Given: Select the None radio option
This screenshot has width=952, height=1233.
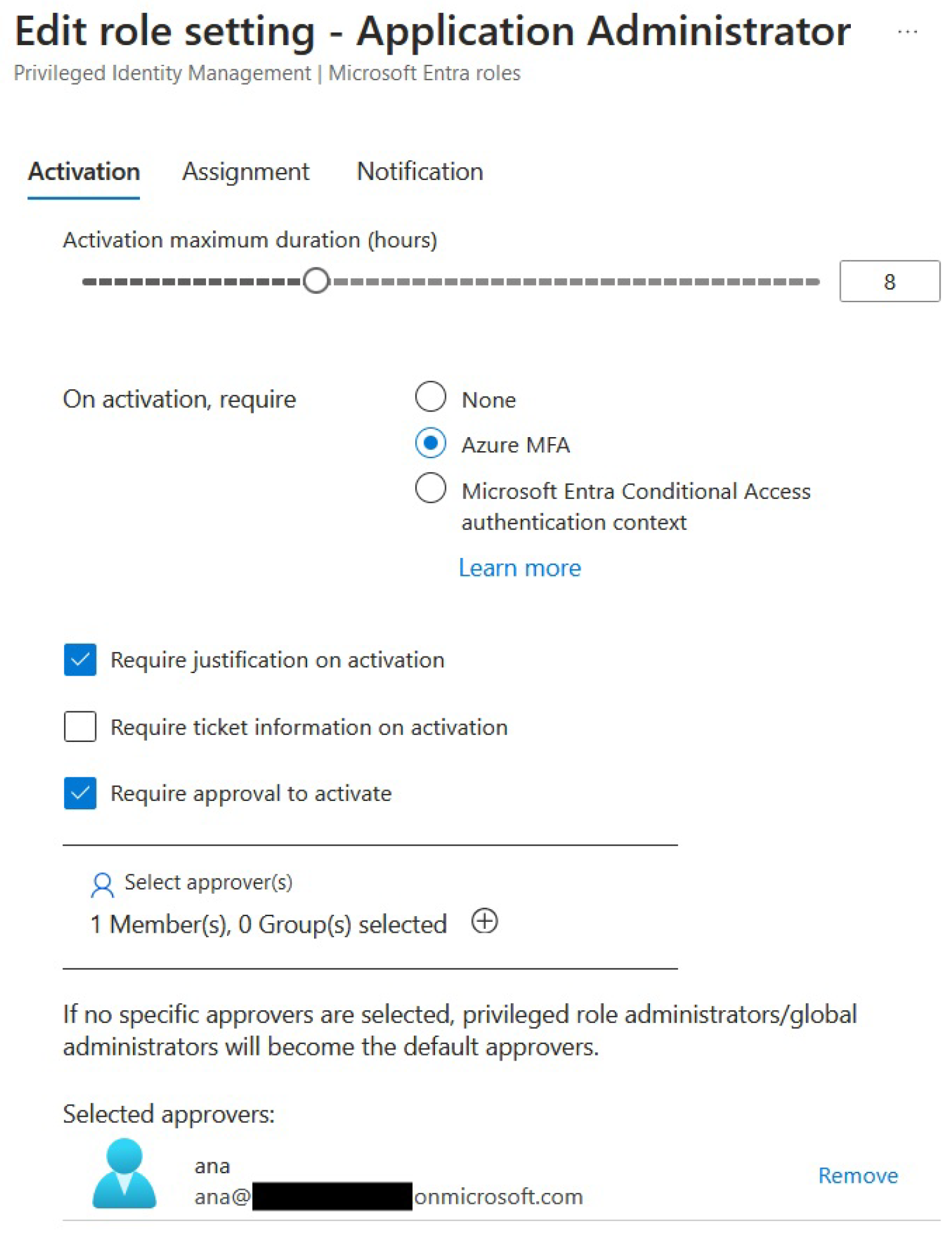Looking at the screenshot, I should tap(431, 398).
